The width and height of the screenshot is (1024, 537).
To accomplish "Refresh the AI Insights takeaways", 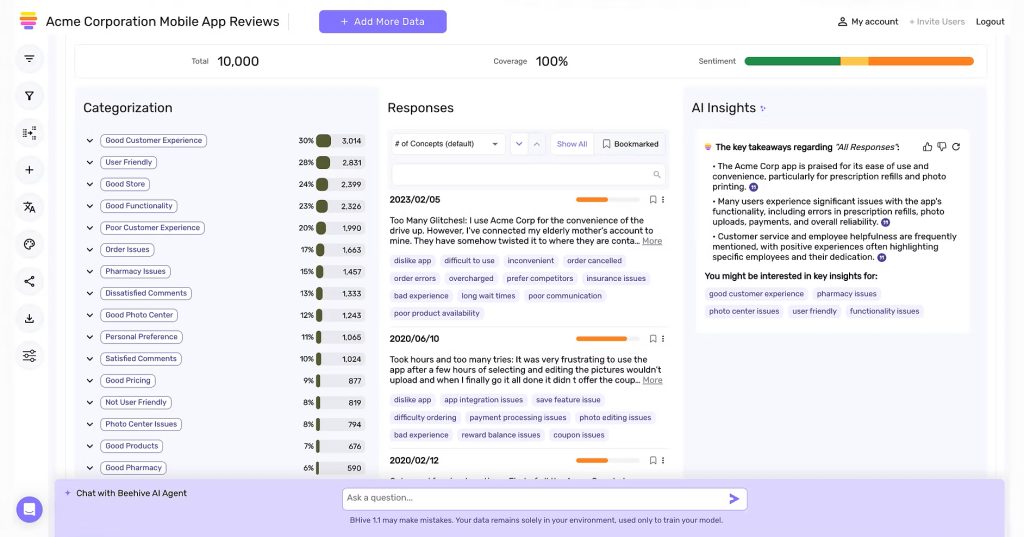I will pos(956,147).
